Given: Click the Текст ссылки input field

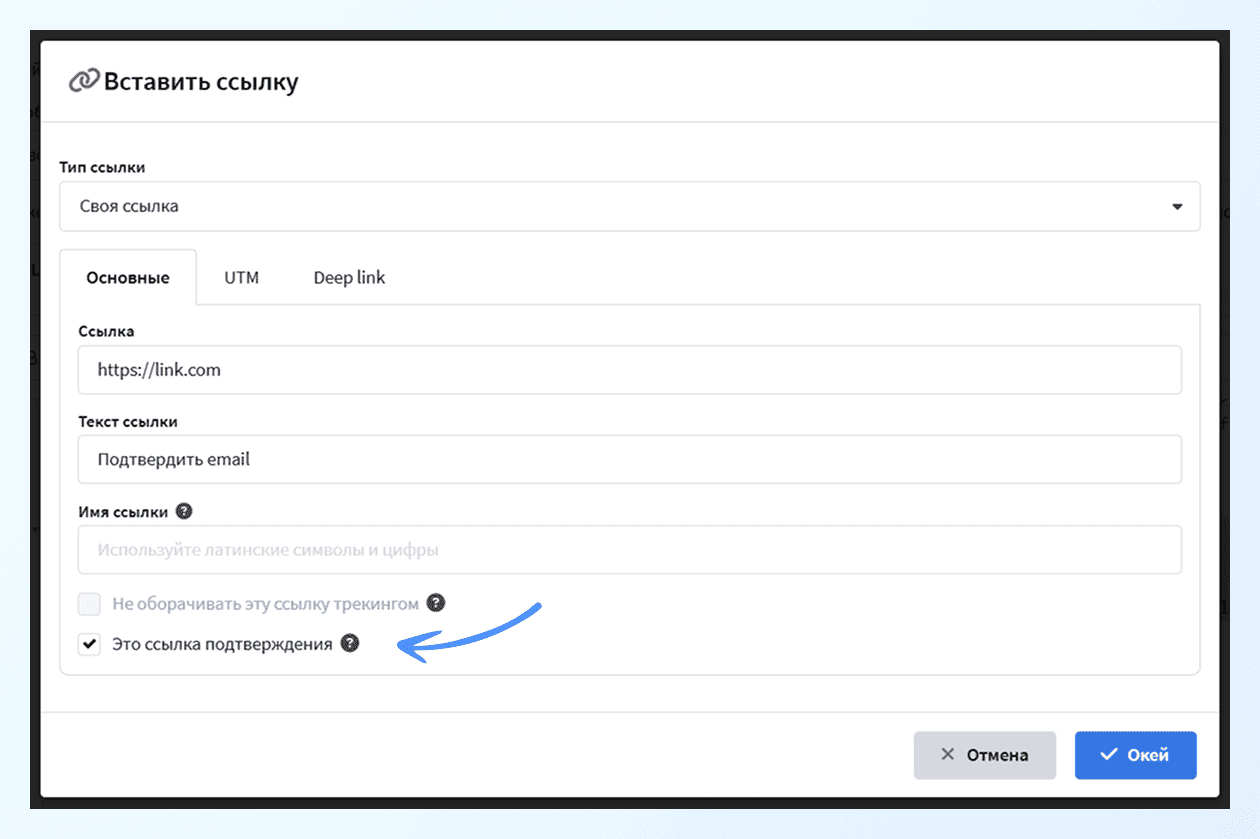Looking at the screenshot, I should [x=629, y=460].
